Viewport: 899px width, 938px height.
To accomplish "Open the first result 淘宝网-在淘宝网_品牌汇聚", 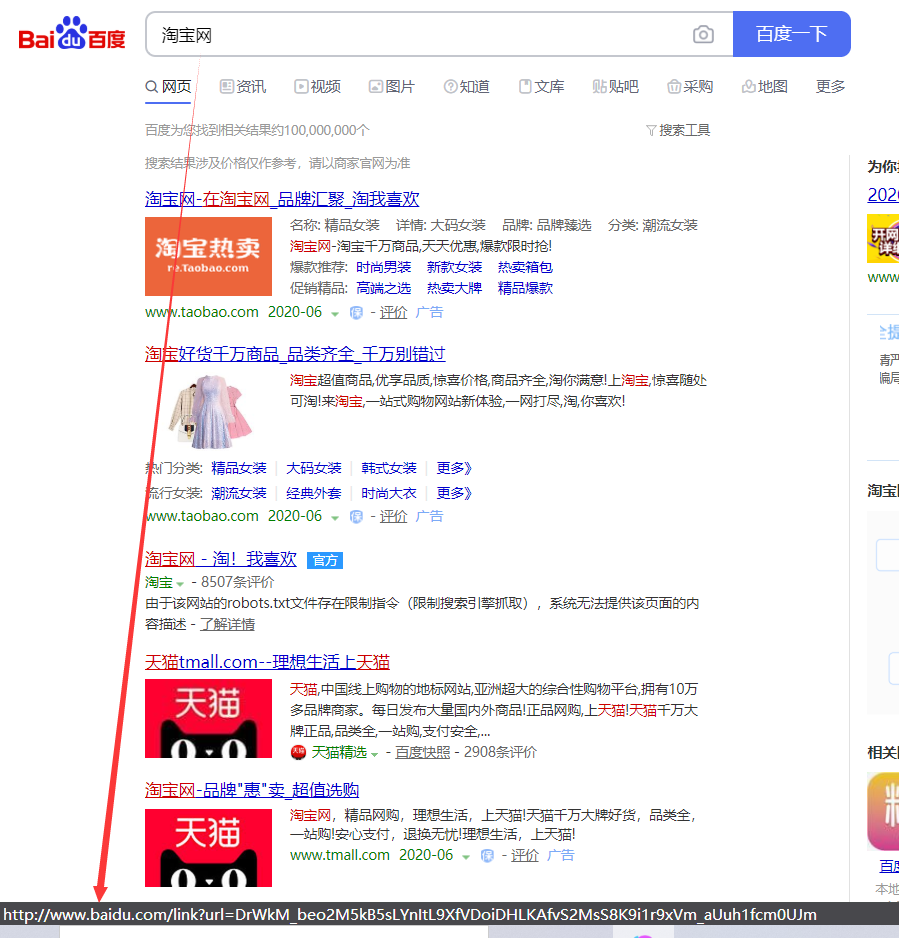I will point(281,198).
